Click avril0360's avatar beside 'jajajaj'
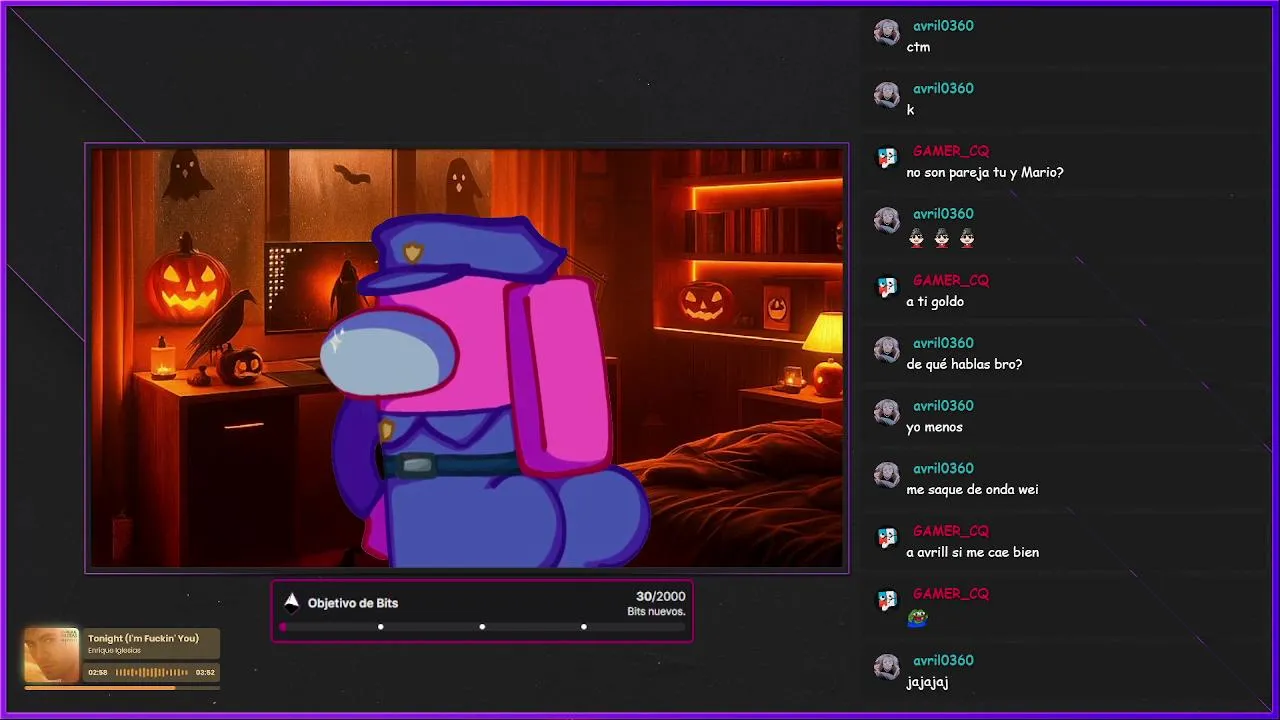Viewport: 1280px width, 720px height. [x=887, y=667]
